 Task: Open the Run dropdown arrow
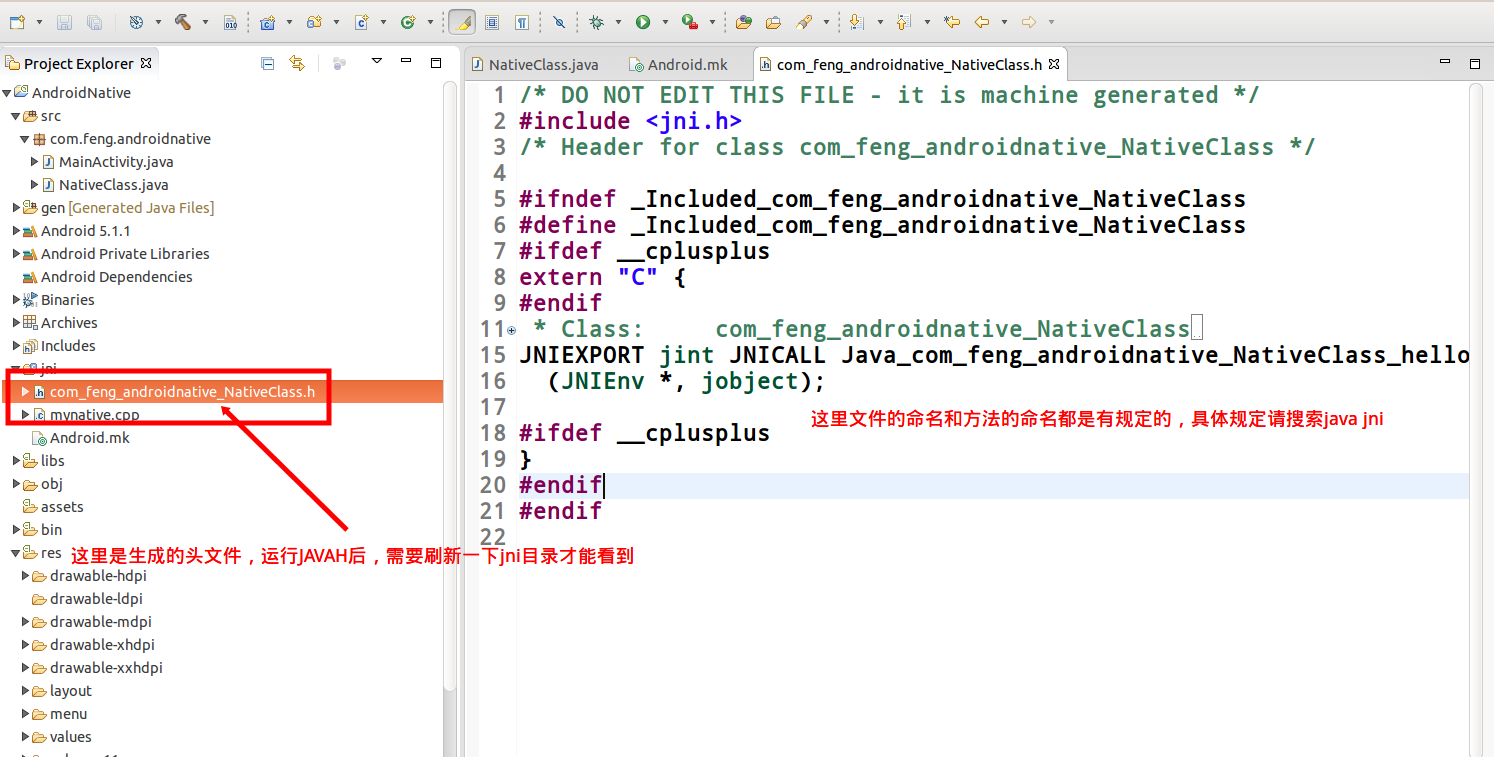click(x=665, y=21)
